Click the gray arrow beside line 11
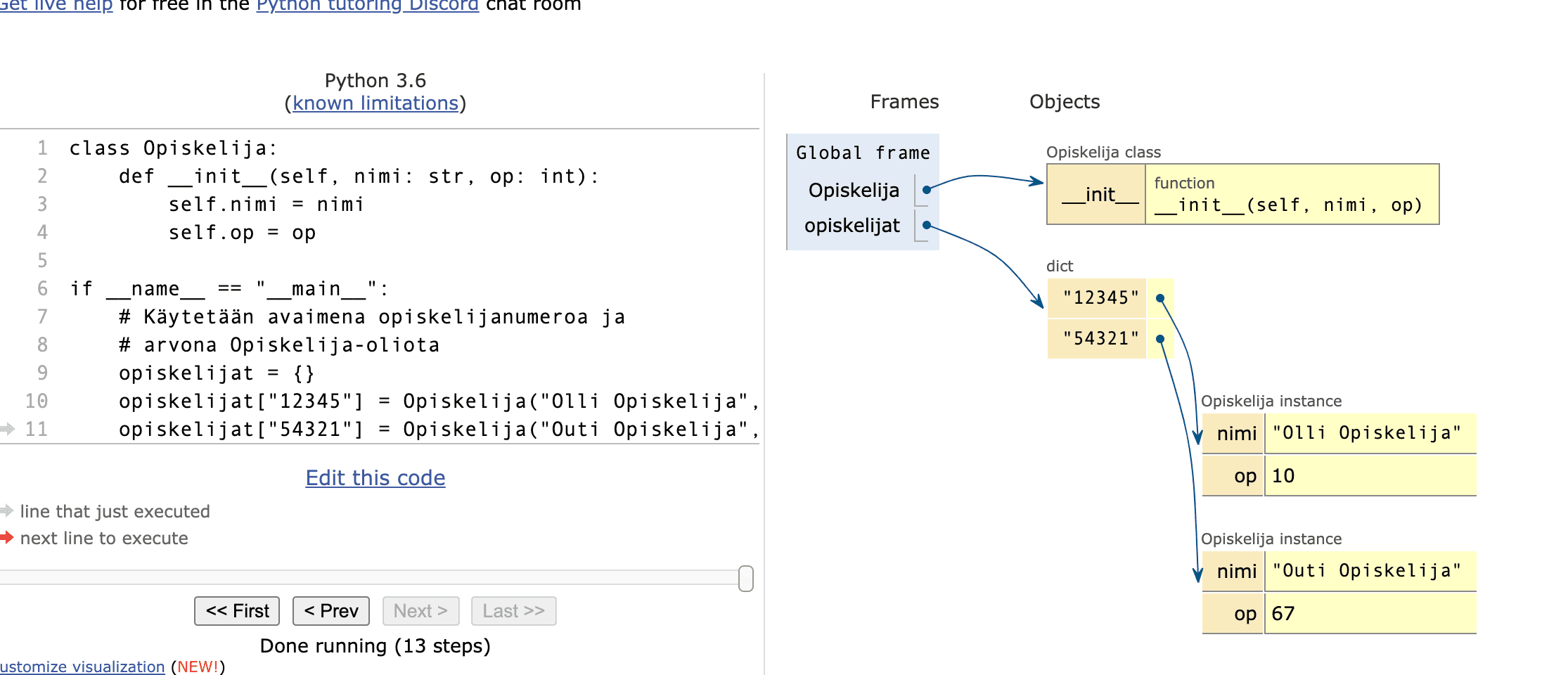1568x675 pixels. click(x=8, y=428)
